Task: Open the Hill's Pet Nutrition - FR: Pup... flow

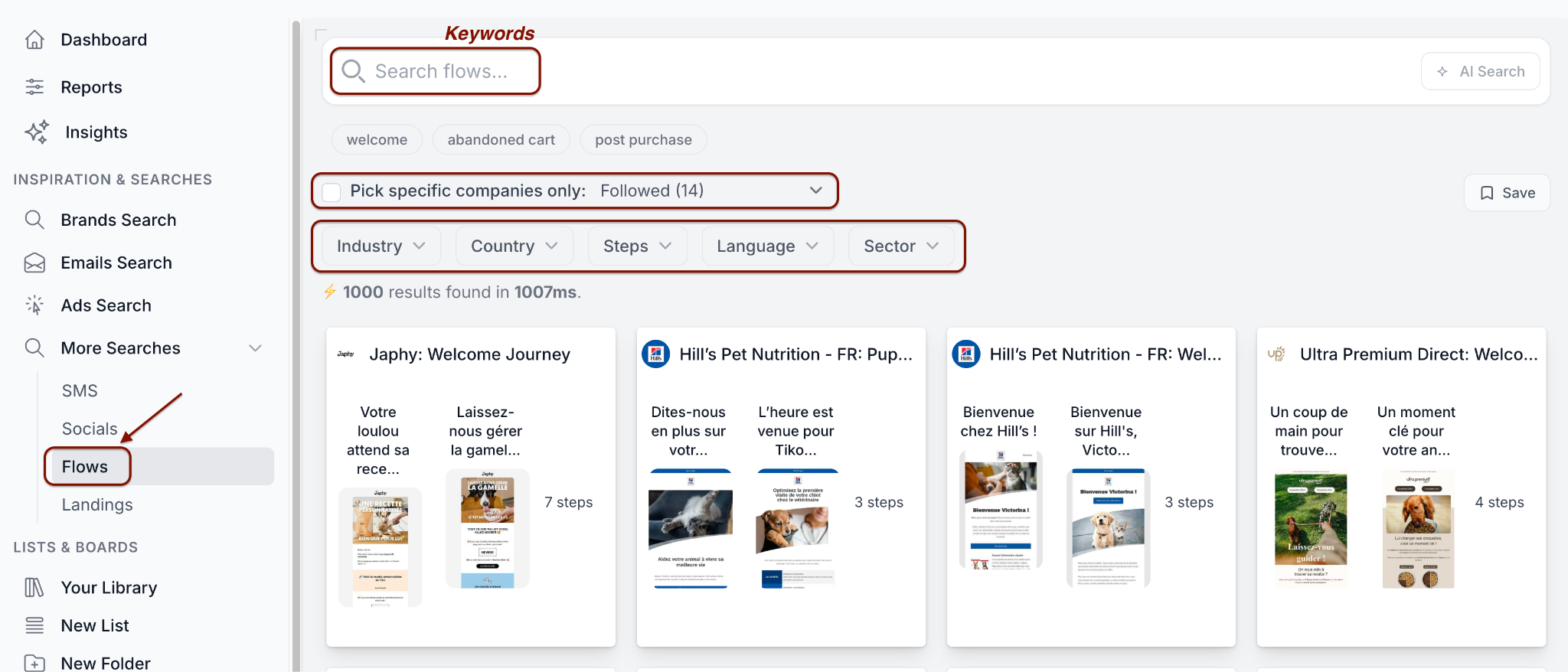Action: [x=796, y=354]
